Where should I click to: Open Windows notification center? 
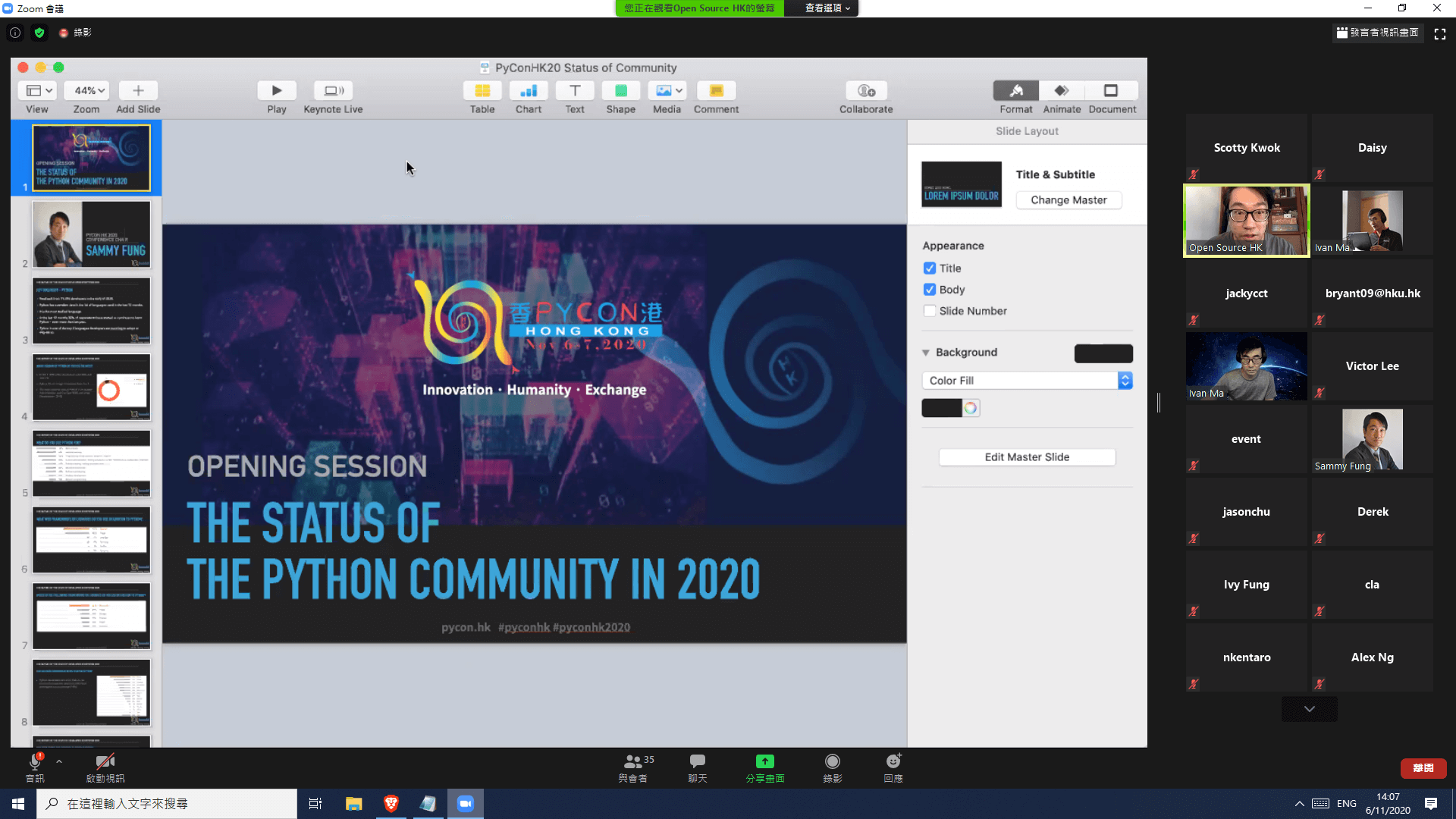pos(1431,803)
